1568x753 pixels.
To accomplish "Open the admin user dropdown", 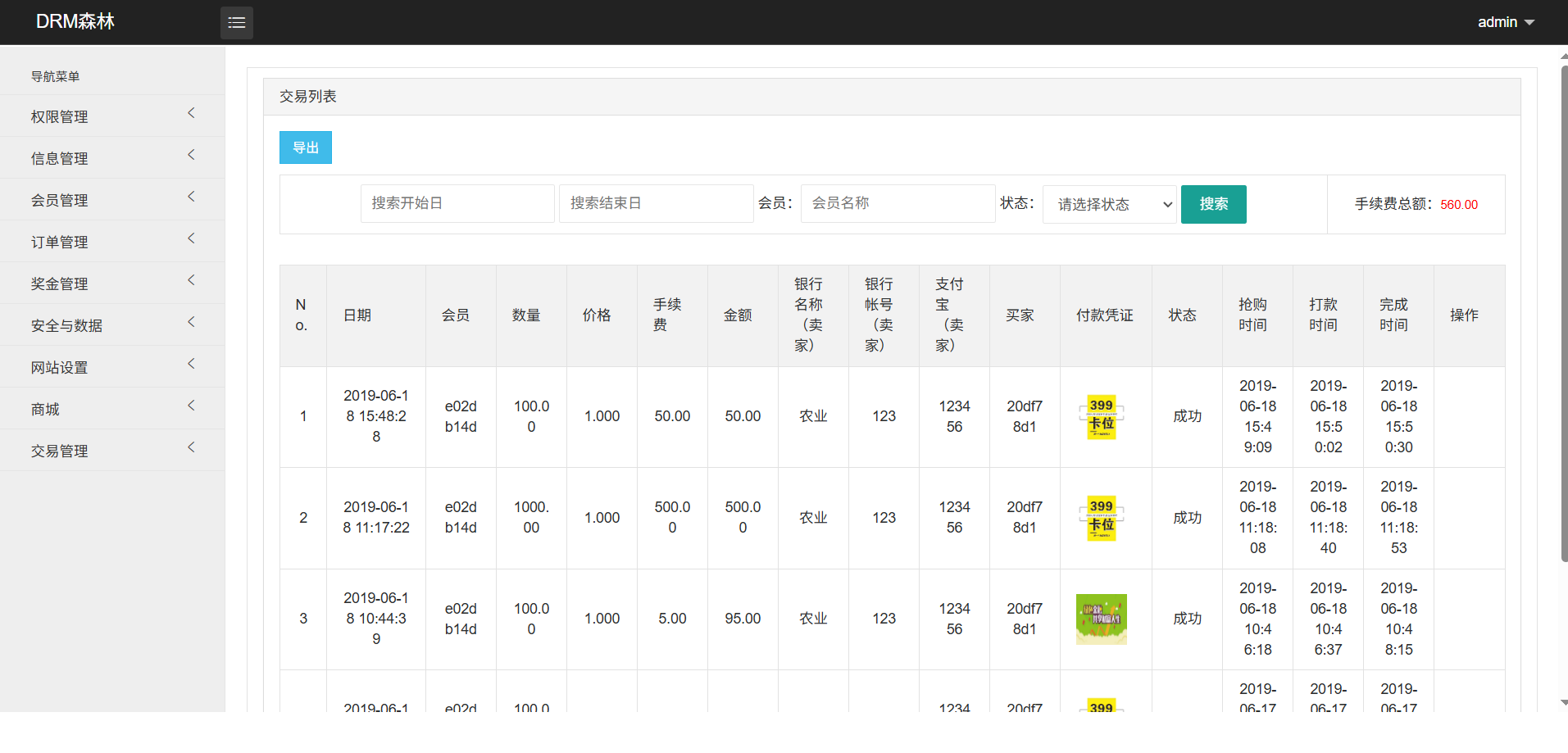I will 1506,22.
